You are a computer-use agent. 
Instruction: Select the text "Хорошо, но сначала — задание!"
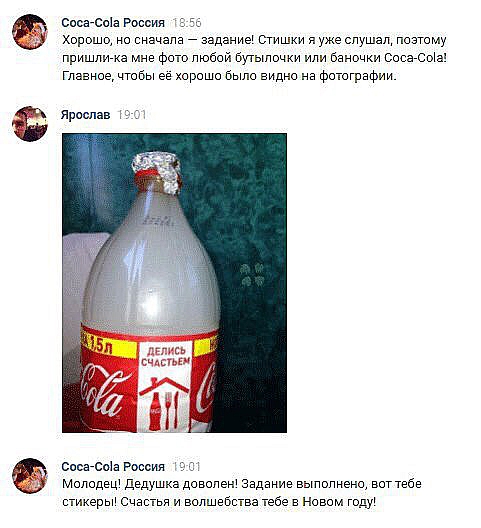tap(159, 40)
